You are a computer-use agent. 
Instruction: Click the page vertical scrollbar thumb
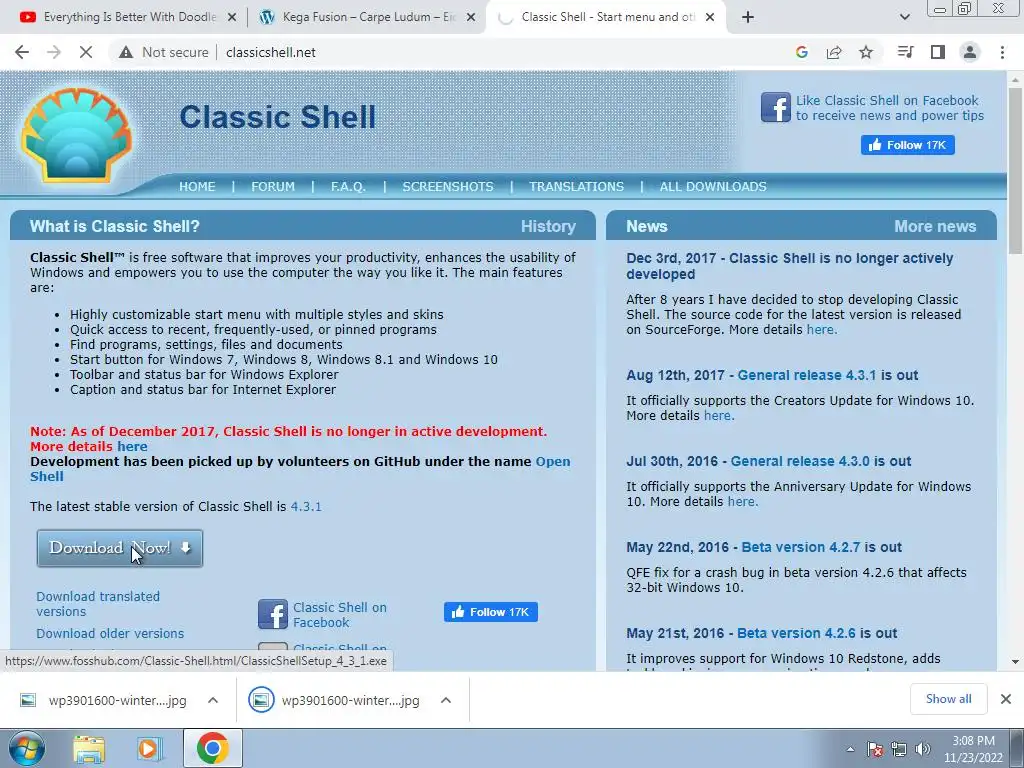1015,170
